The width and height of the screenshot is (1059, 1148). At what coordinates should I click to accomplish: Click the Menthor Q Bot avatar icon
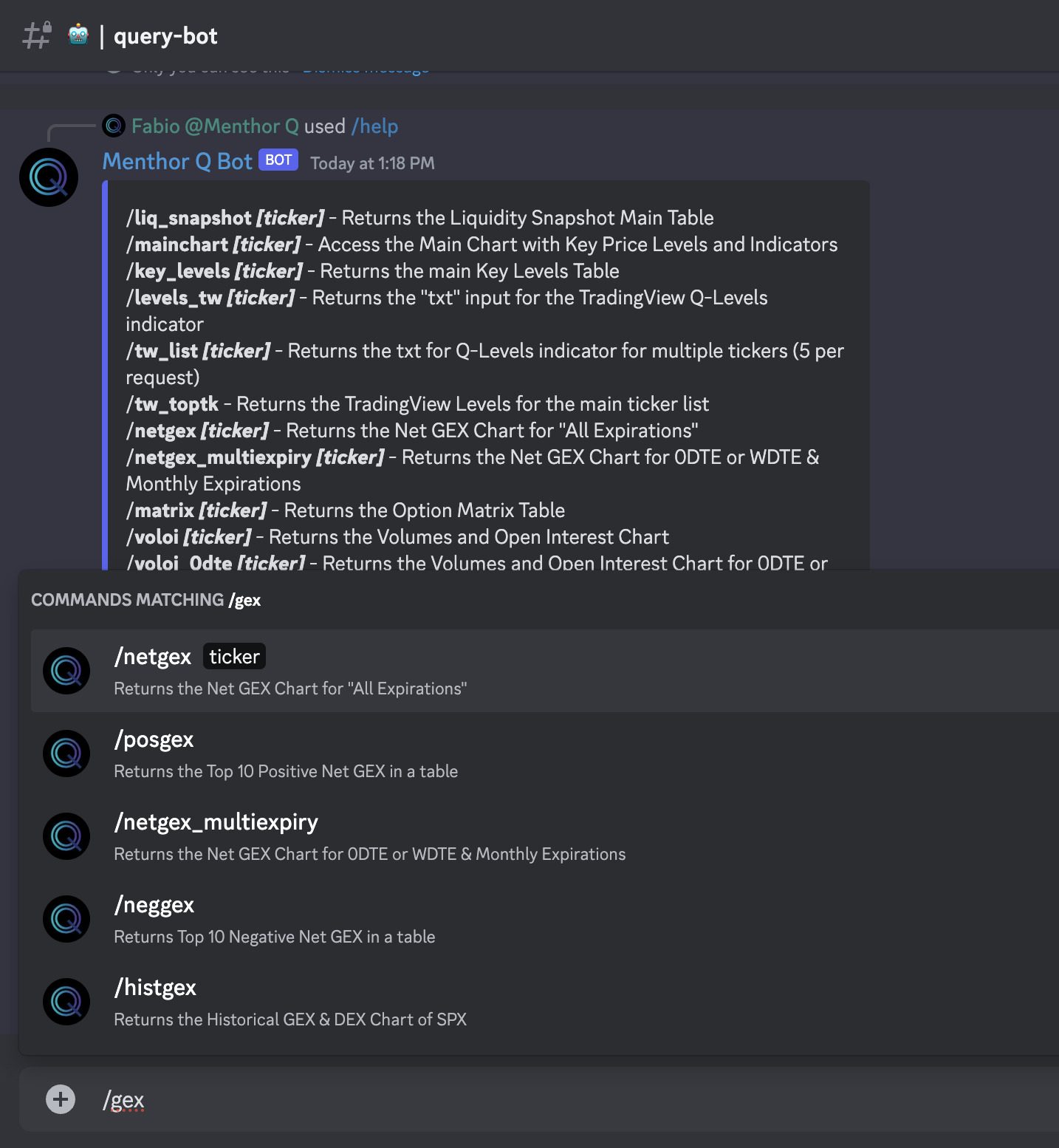47,177
